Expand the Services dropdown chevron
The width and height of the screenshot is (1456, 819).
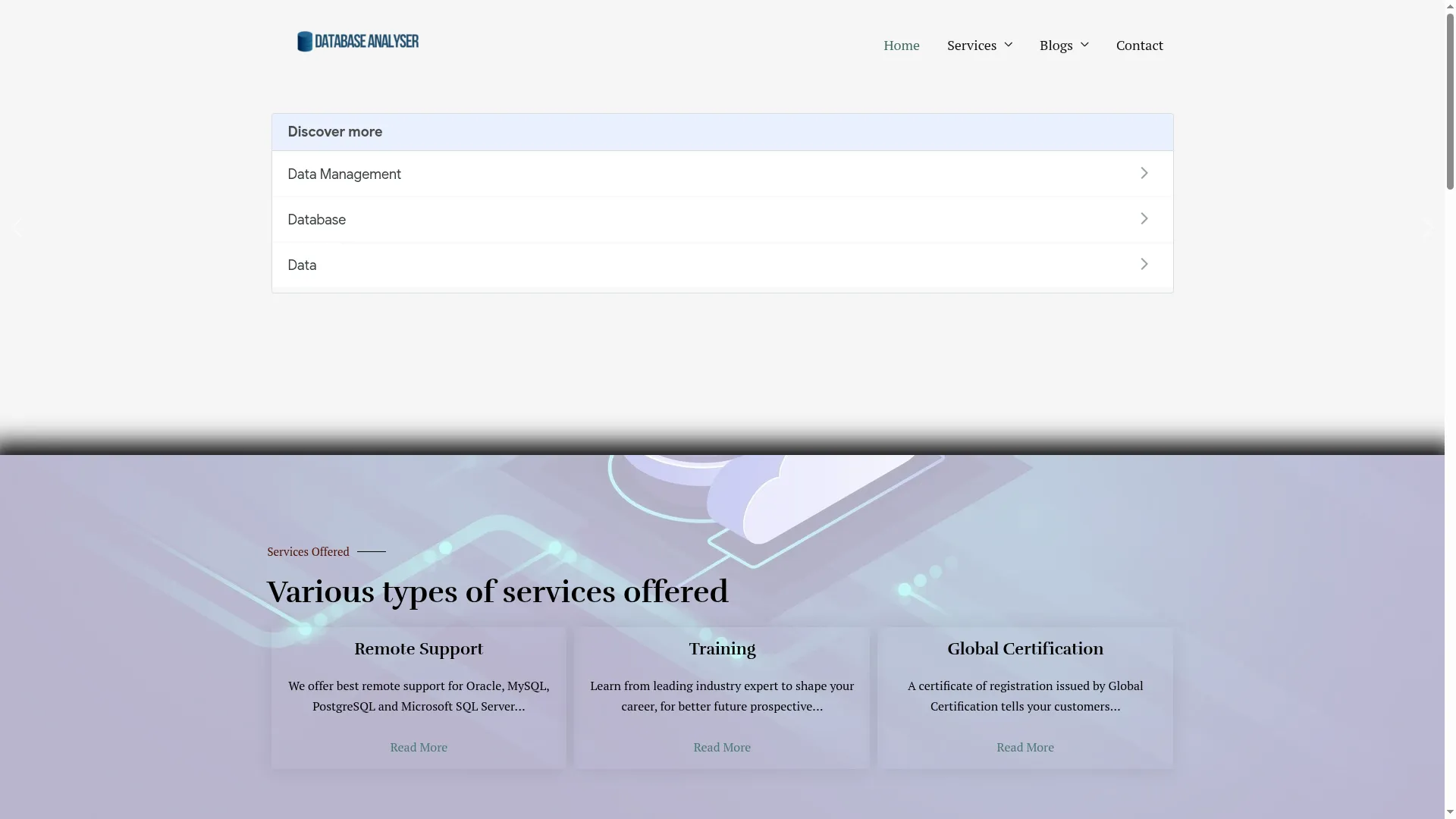tap(1009, 45)
